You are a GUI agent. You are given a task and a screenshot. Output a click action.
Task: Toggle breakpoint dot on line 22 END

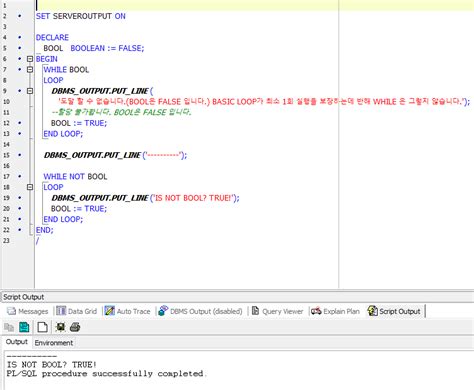(20, 230)
